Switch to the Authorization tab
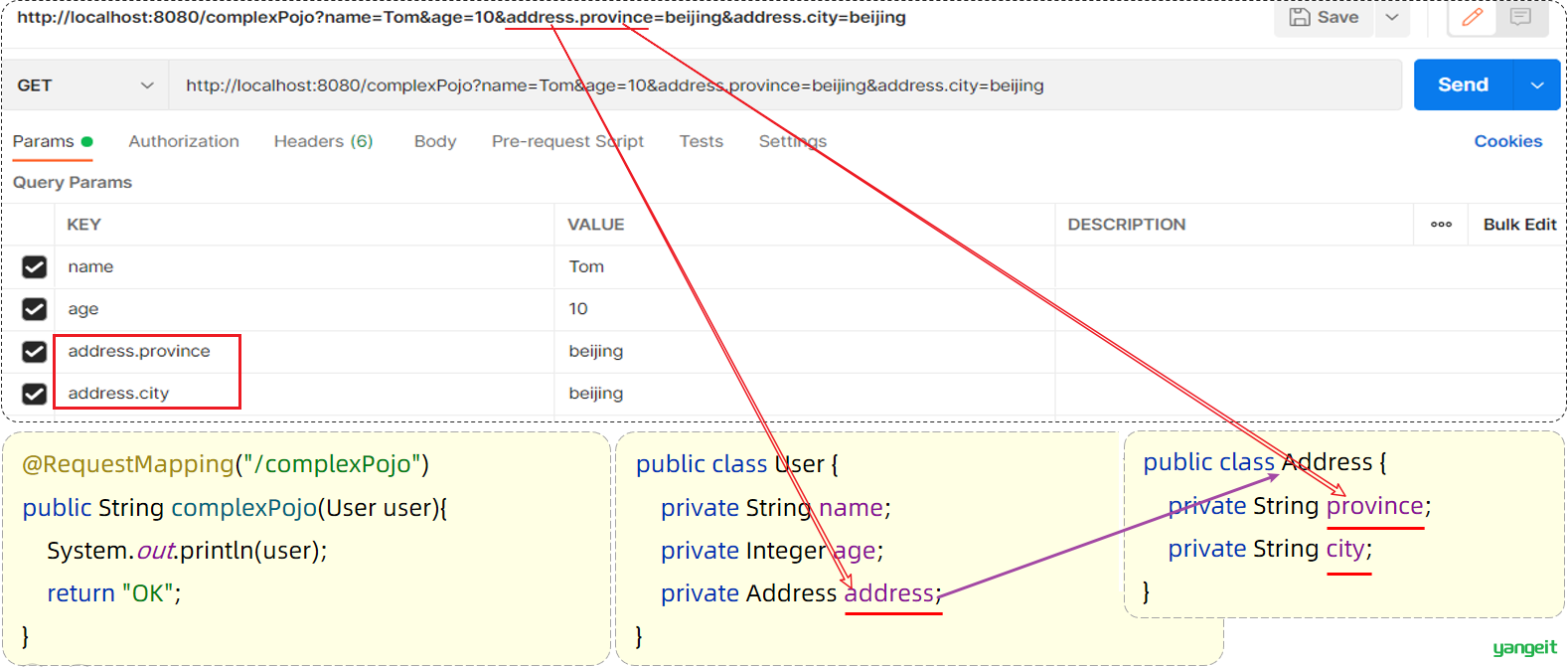 coord(184,141)
